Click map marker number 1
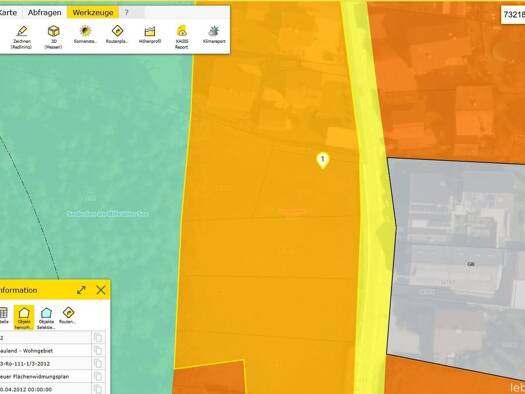The image size is (525, 394). pyautogui.click(x=323, y=161)
